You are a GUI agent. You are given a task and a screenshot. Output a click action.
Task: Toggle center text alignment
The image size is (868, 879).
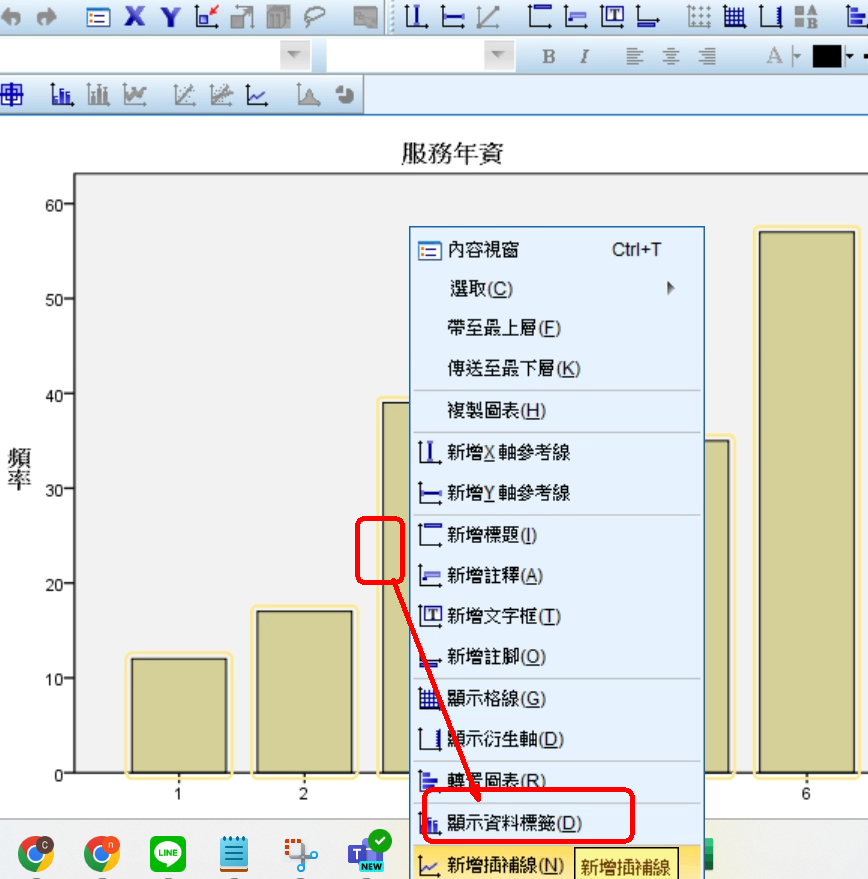coord(670,56)
